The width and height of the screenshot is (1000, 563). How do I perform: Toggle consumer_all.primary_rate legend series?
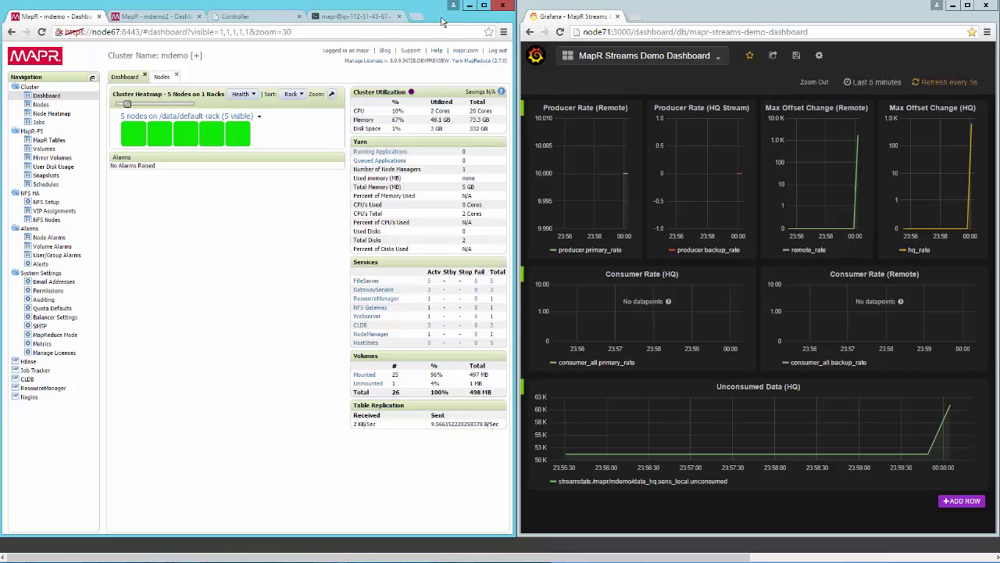click(596, 363)
